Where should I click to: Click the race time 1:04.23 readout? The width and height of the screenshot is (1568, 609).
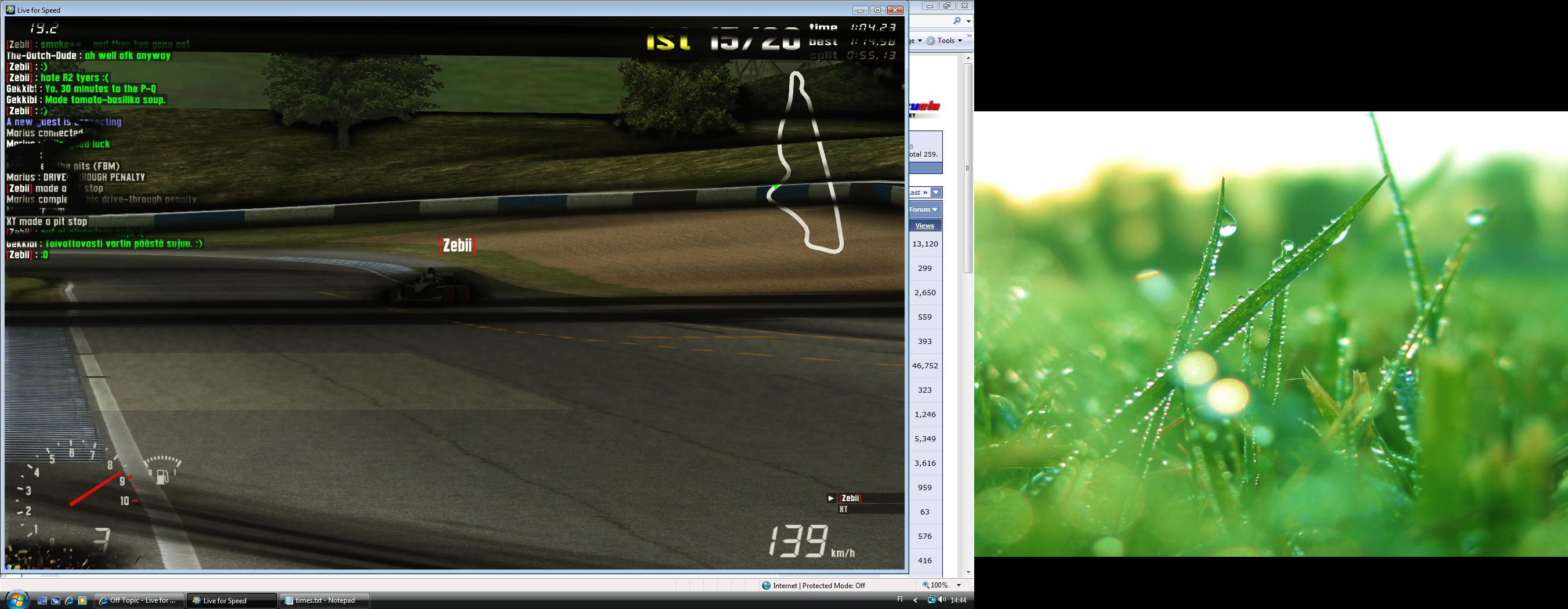point(873,27)
